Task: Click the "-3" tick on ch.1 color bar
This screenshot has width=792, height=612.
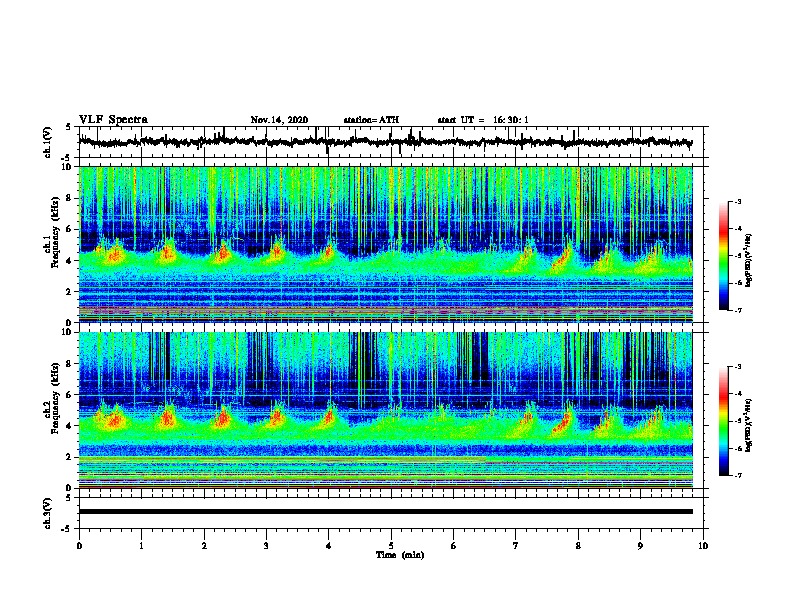Action: click(x=738, y=201)
